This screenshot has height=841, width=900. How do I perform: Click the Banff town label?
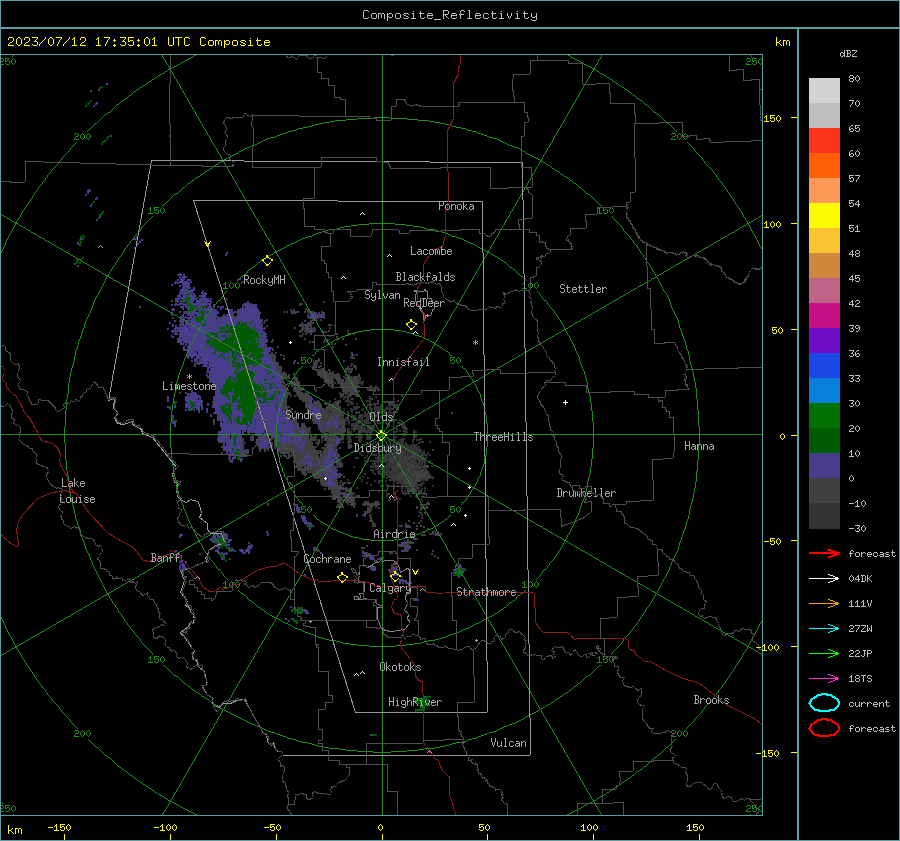(x=165, y=557)
